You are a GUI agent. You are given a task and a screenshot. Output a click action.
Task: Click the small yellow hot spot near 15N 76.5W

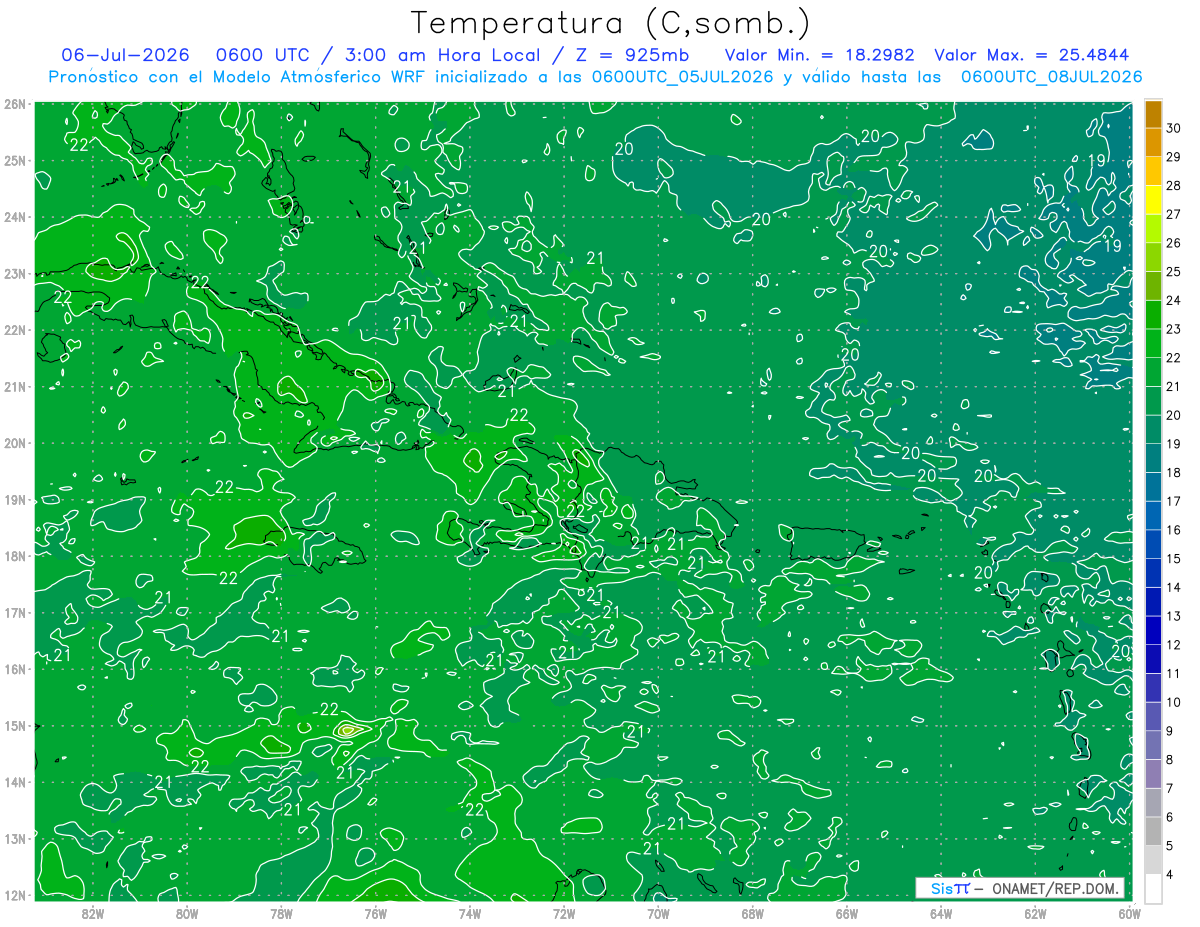tap(348, 730)
